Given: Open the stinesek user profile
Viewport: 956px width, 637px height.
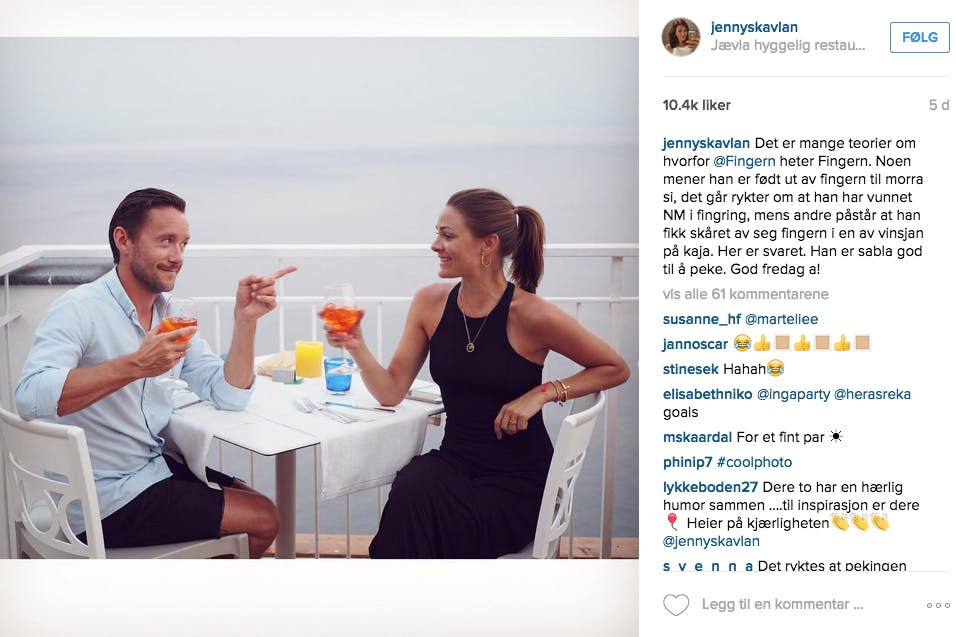Looking at the screenshot, I should click(691, 369).
